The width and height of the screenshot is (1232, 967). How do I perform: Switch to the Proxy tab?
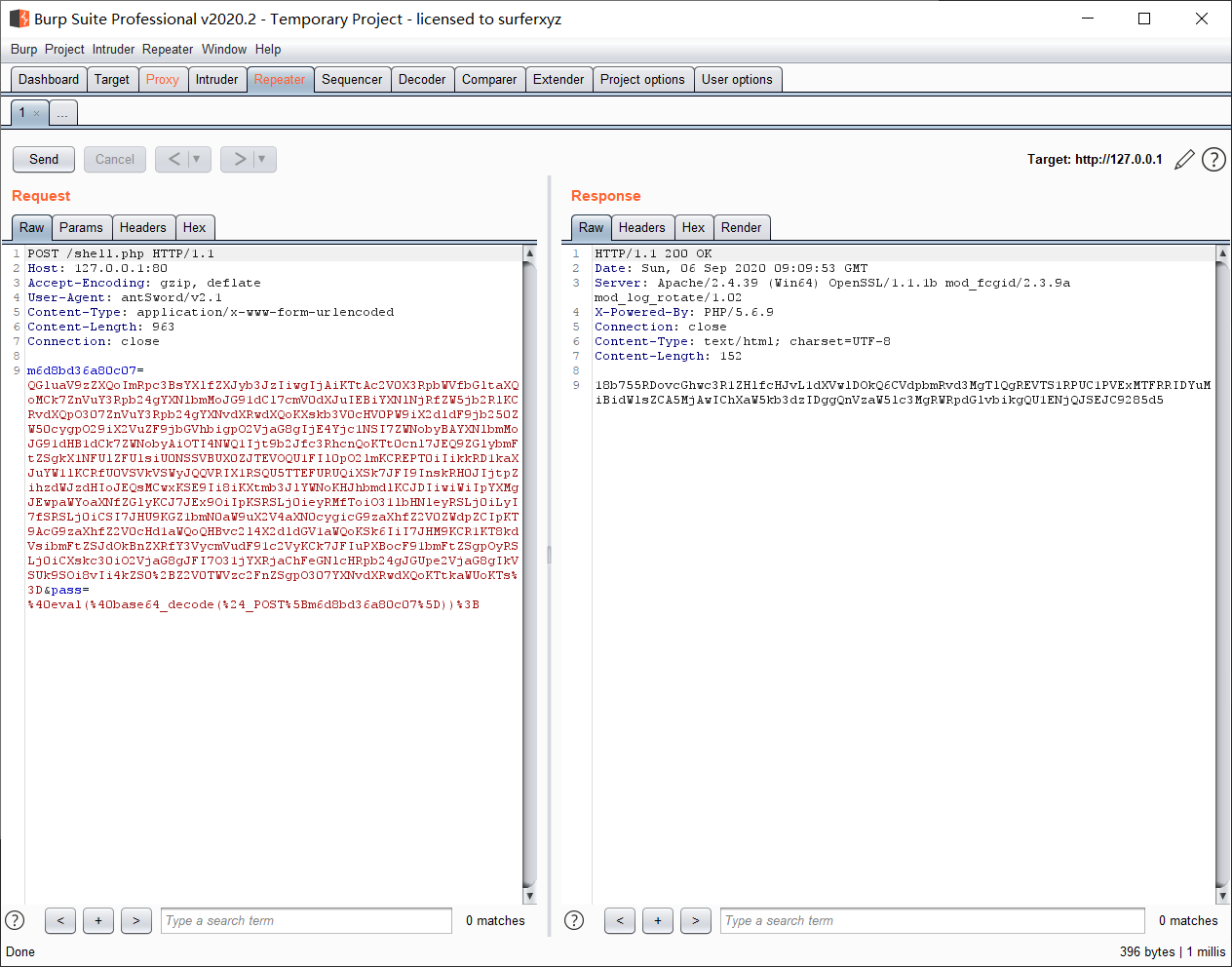click(x=163, y=80)
